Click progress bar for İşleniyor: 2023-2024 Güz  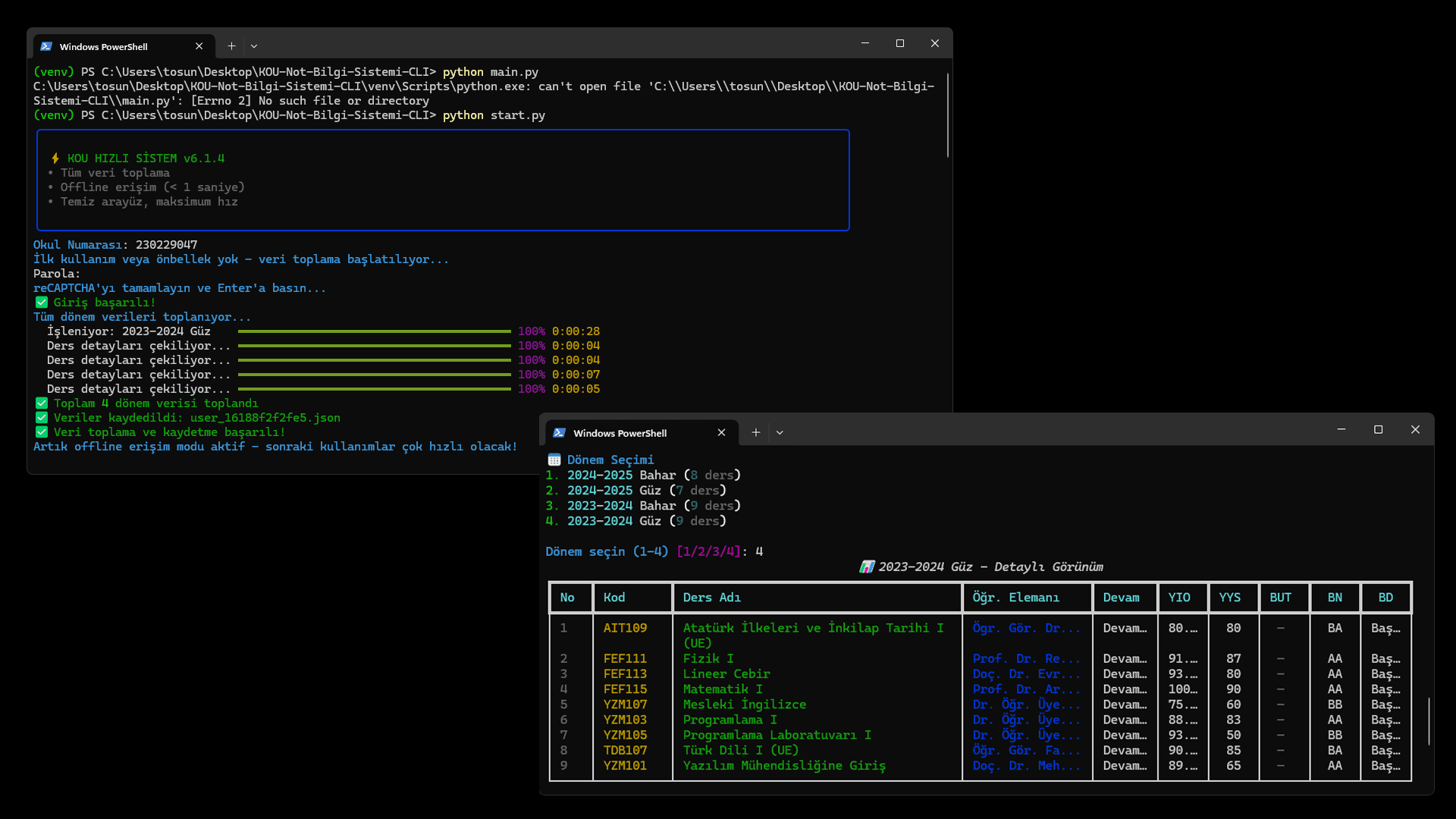374,331
